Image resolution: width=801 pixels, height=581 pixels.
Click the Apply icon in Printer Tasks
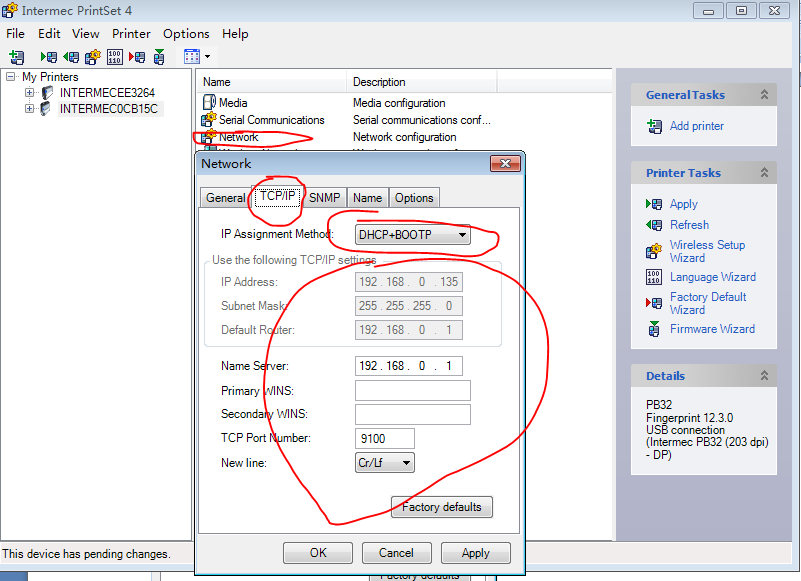click(654, 204)
